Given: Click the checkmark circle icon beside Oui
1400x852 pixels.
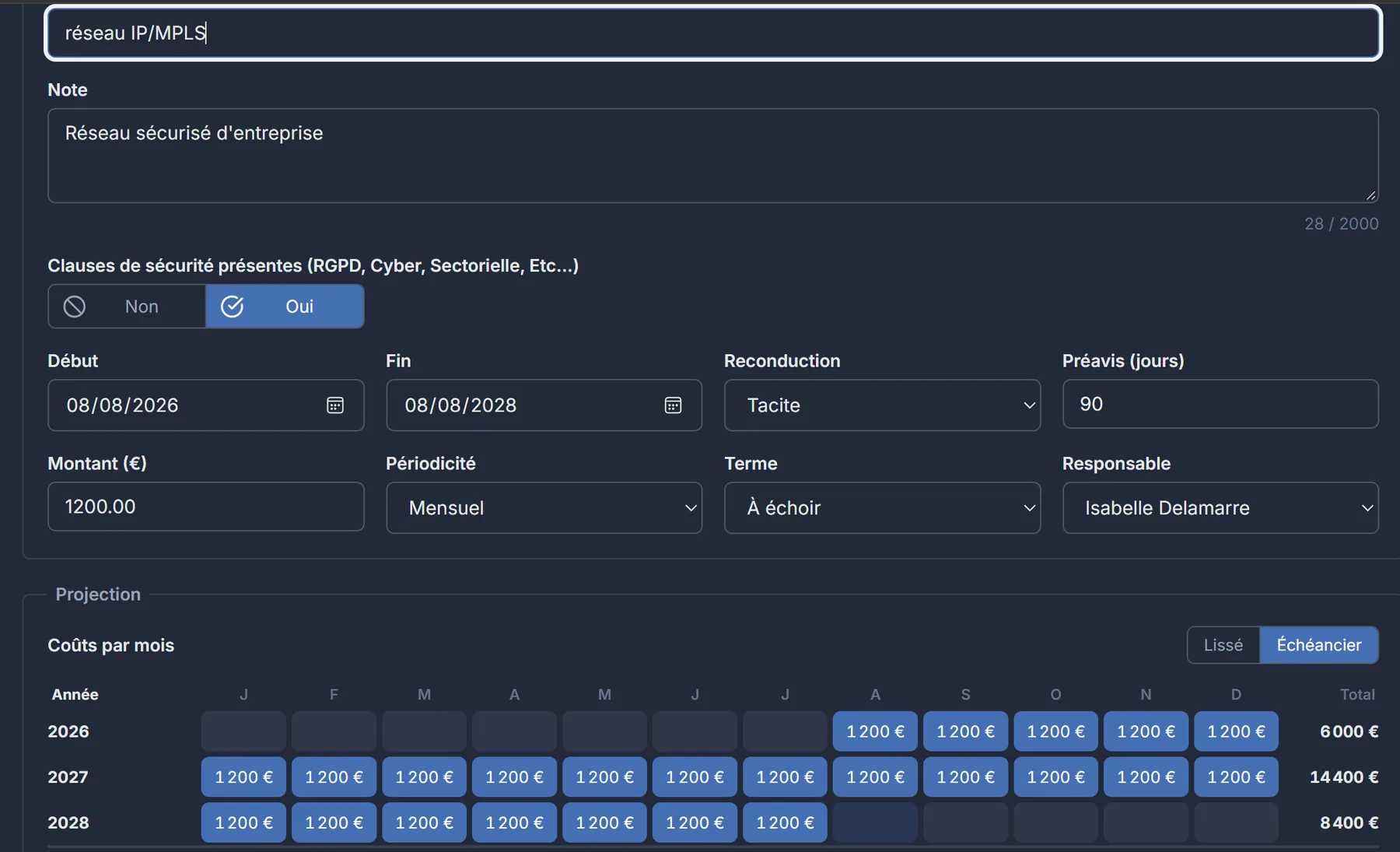Looking at the screenshot, I should 233,307.
